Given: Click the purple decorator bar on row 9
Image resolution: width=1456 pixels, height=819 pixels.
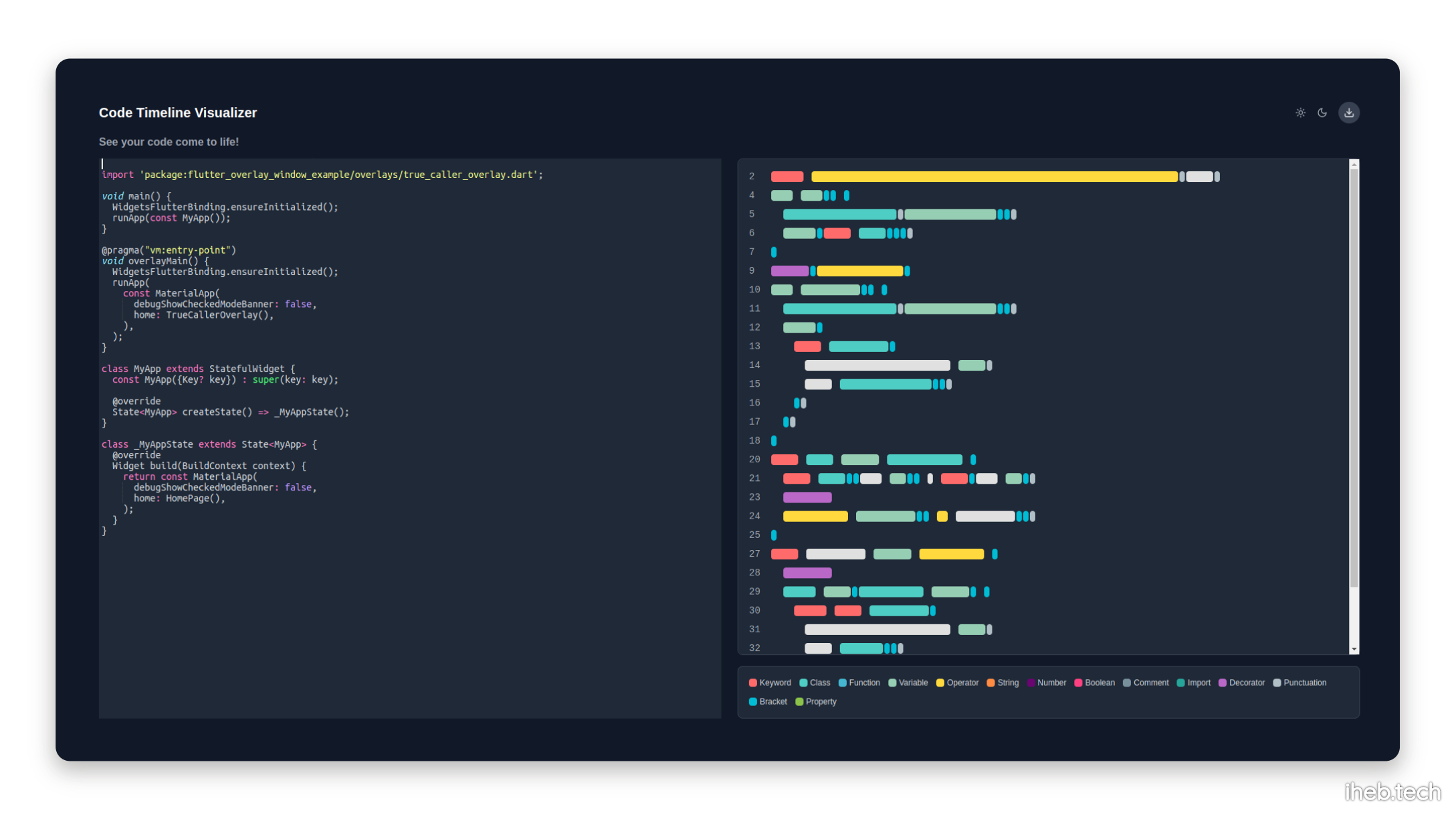Looking at the screenshot, I should [789, 271].
